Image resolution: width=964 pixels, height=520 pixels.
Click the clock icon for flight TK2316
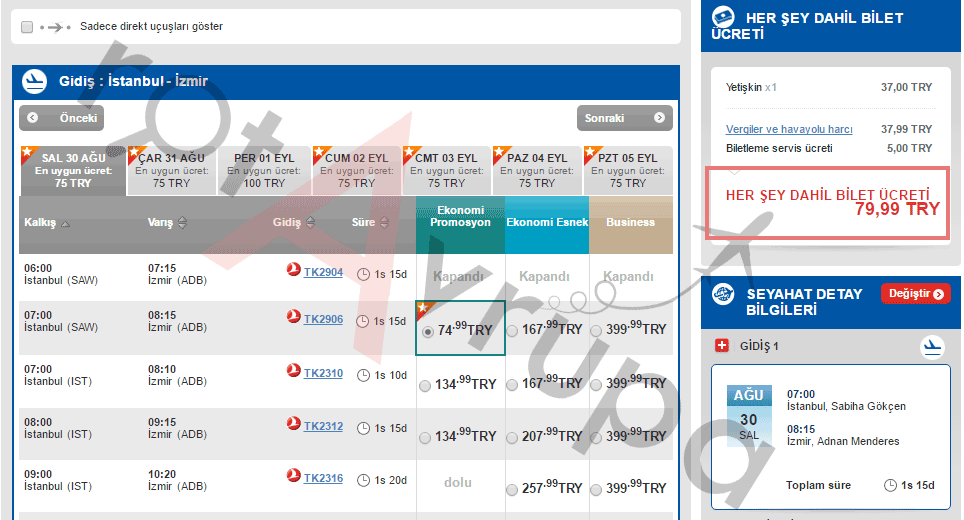point(363,480)
